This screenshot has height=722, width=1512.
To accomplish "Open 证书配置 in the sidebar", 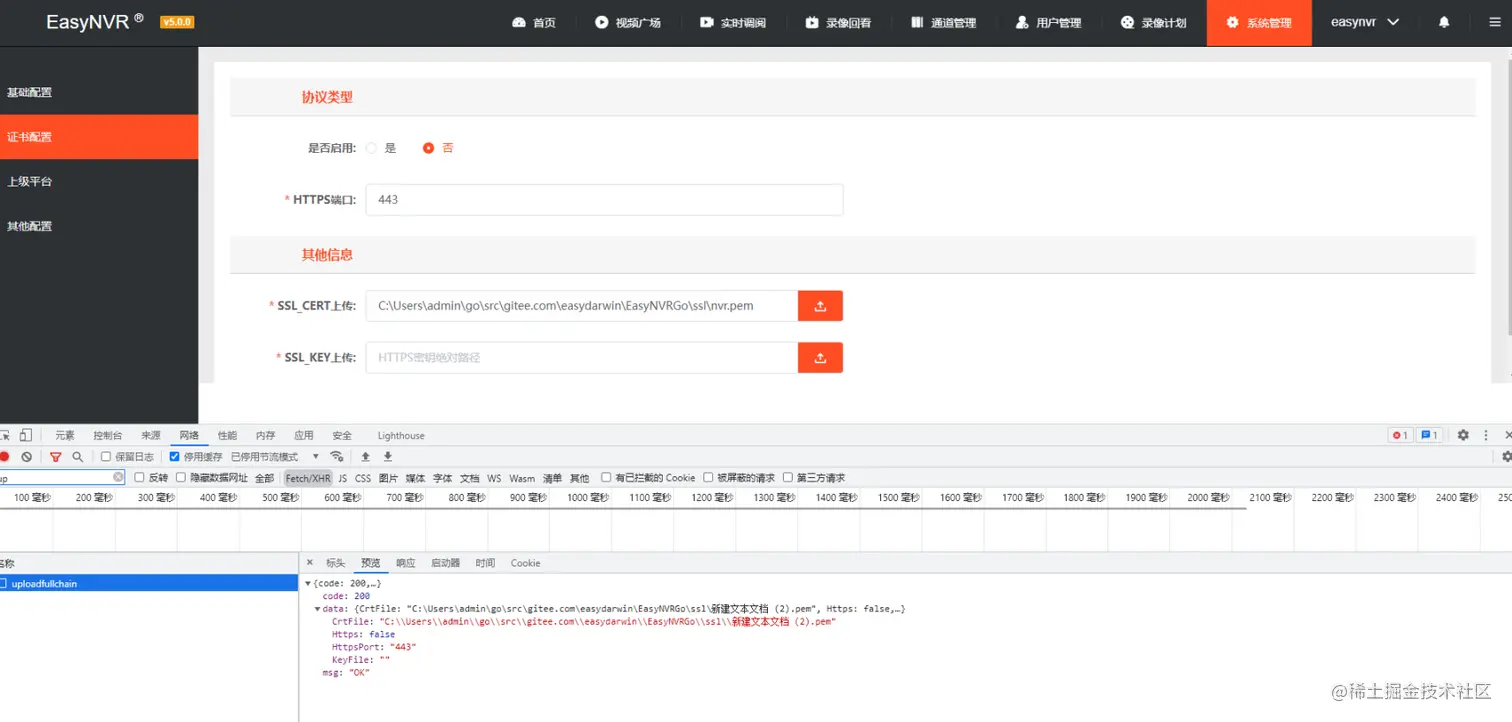I will pyautogui.click(x=99, y=137).
